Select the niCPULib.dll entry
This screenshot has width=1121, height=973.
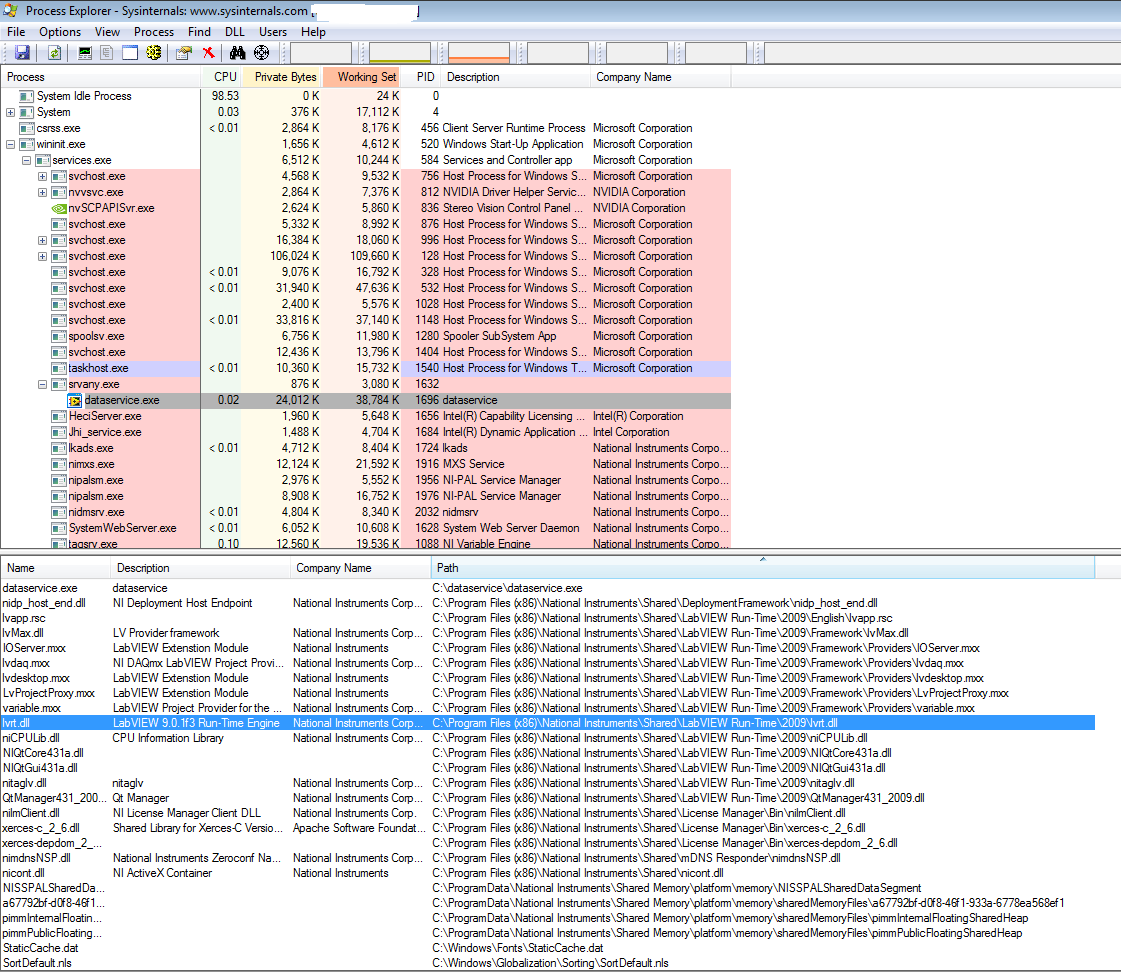[x=548, y=739]
